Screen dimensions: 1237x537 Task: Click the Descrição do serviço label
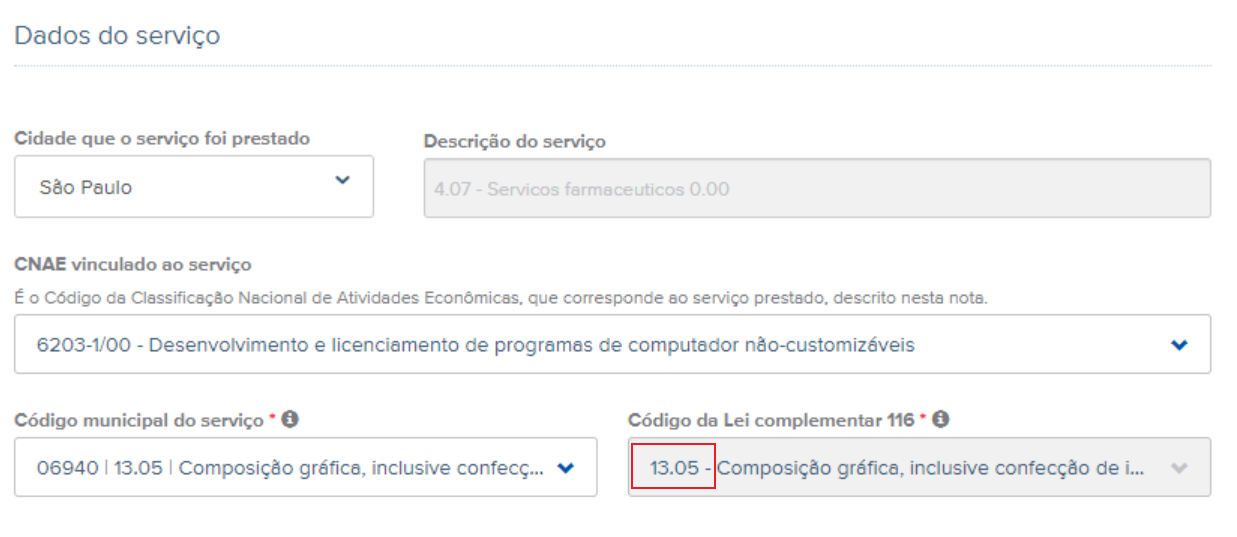tap(515, 142)
